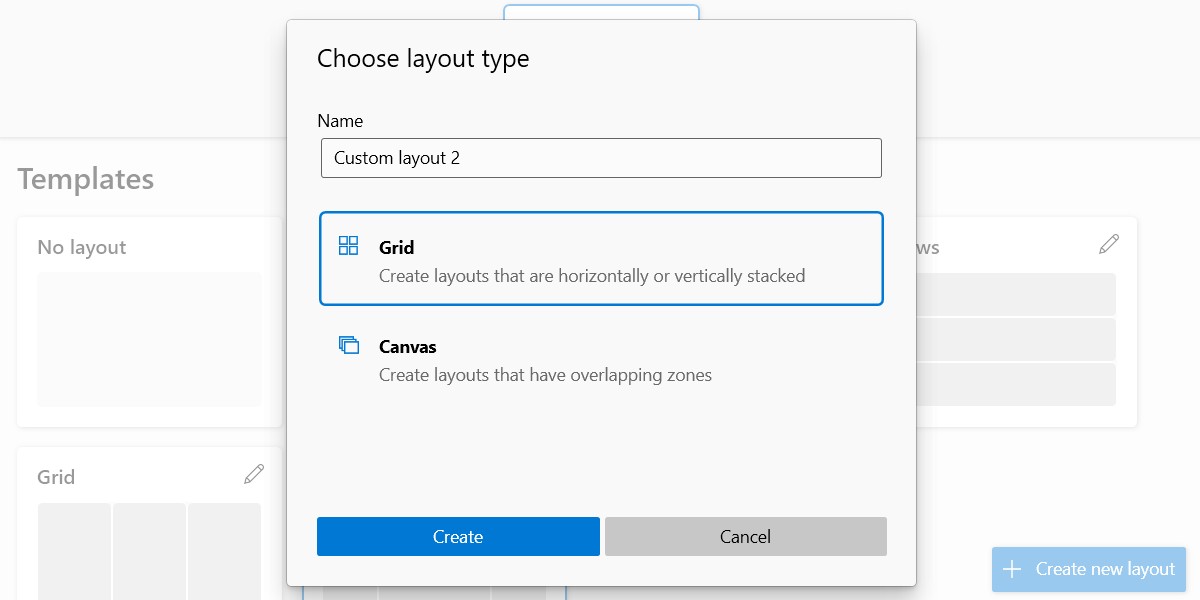Click the Create button

point(458,536)
